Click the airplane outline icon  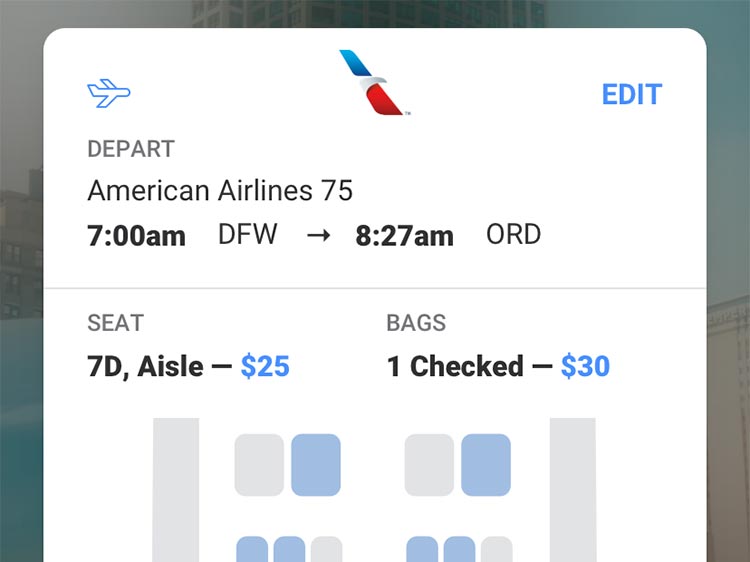(109, 94)
